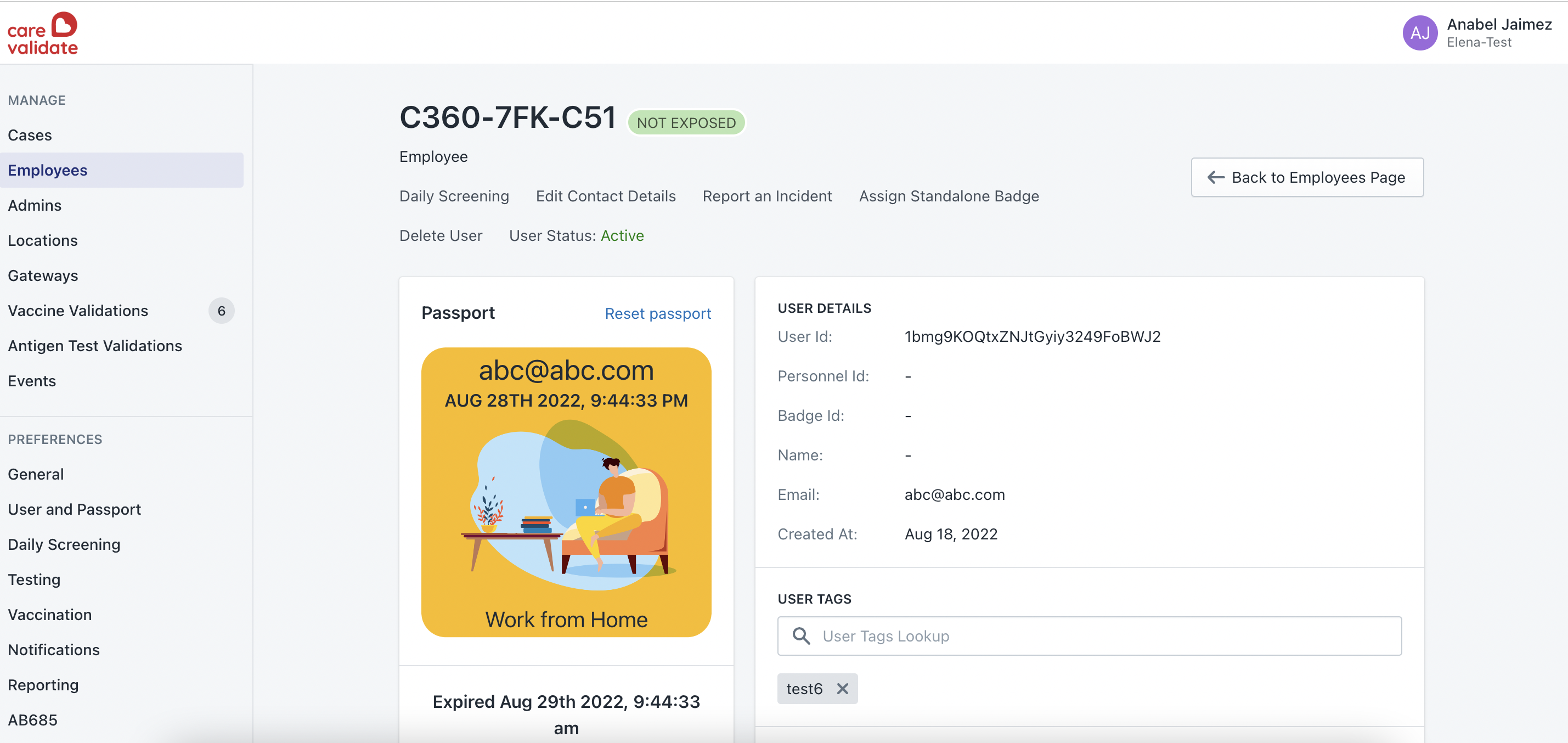Viewport: 1568px width, 743px height.
Task: Click the C360-7FK-C51 heading
Action: click(x=507, y=117)
